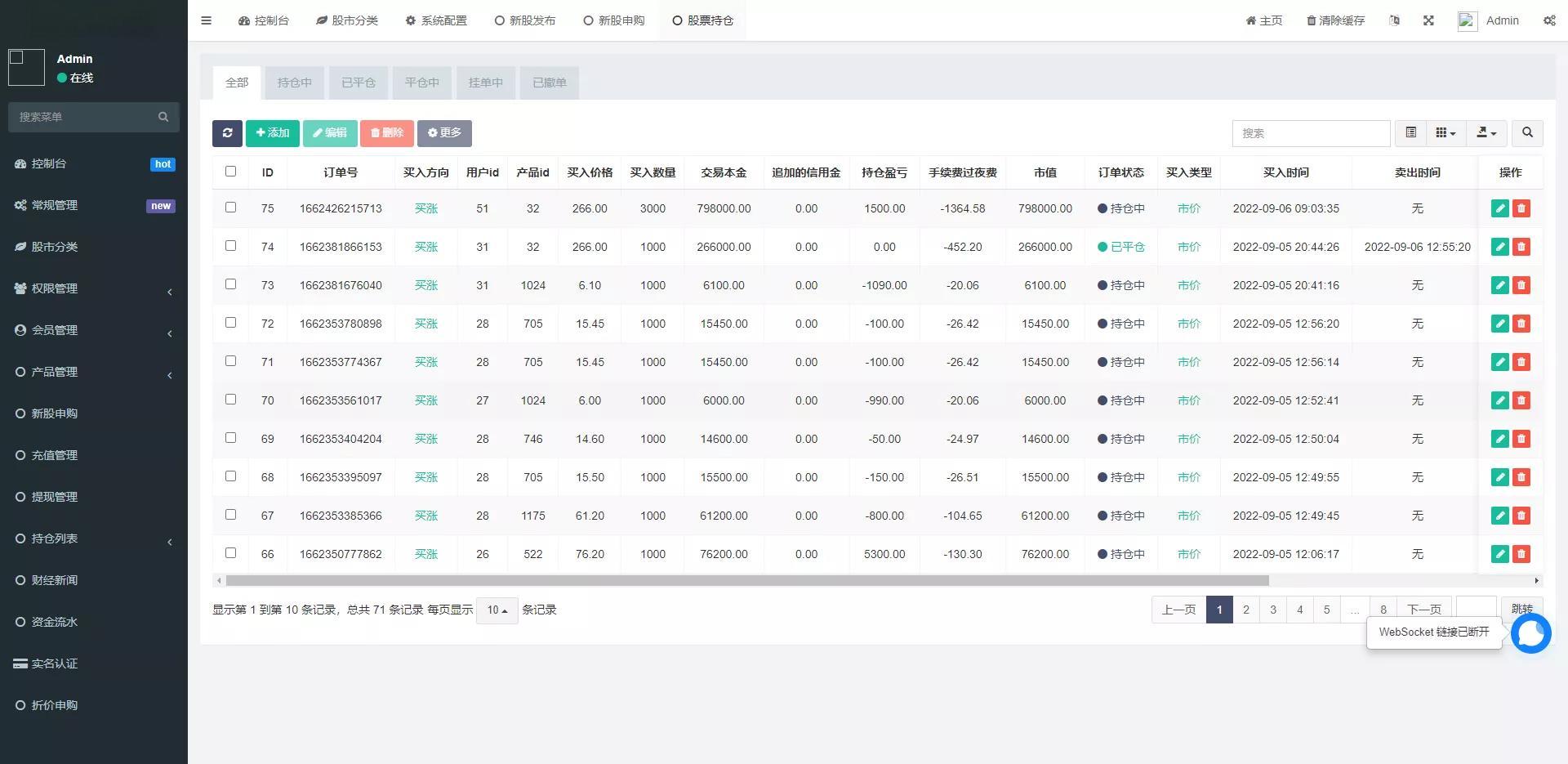Delete order 66 with the red trash icon
The image size is (1568, 764).
pos(1521,554)
